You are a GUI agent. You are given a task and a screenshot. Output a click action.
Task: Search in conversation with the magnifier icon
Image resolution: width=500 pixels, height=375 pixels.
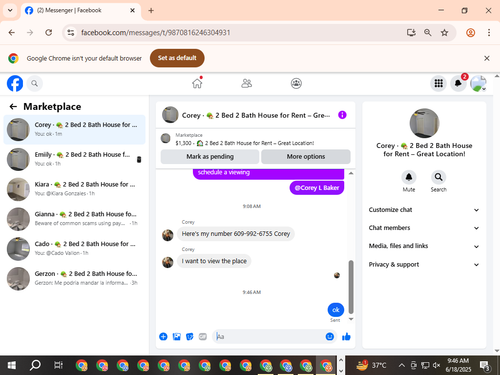coord(439,177)
